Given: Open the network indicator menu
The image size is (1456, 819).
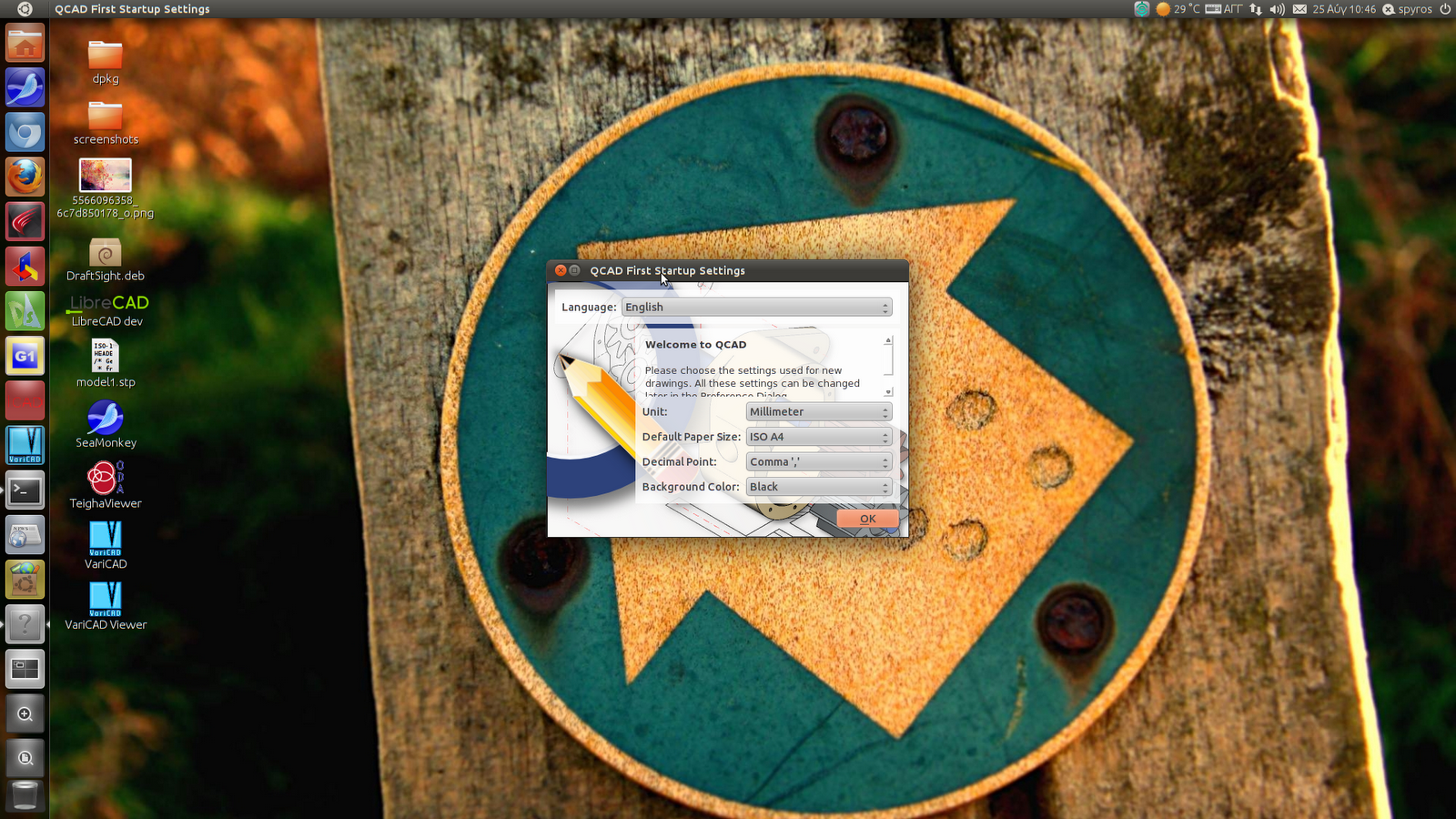Looking at the screenshot, I should [x=1256, y=9].
